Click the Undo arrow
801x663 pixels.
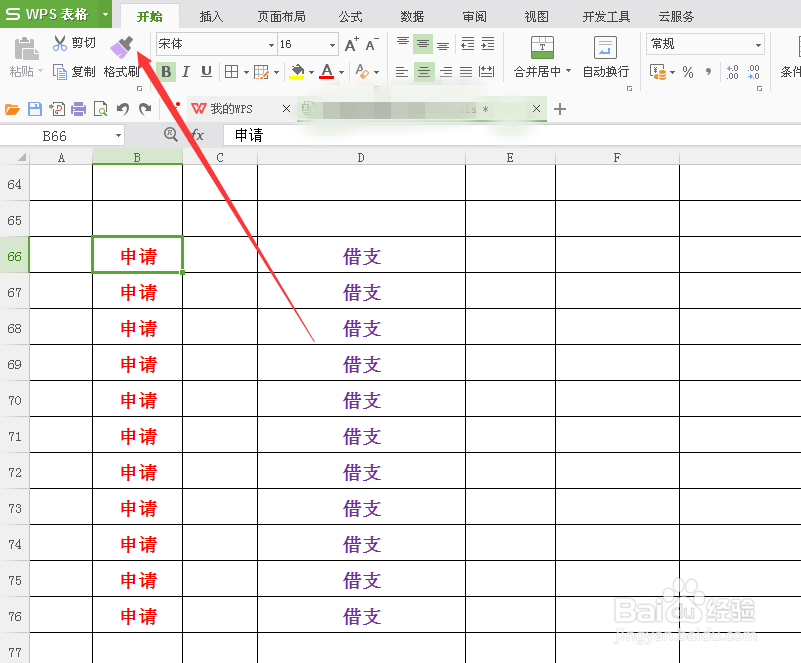pos(123,109)
